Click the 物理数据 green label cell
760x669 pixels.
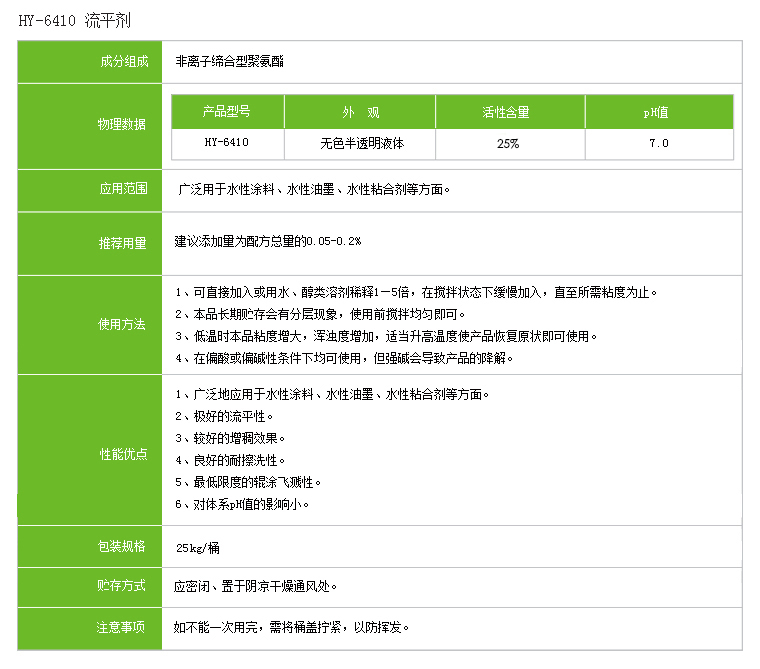tap(122, 125)
